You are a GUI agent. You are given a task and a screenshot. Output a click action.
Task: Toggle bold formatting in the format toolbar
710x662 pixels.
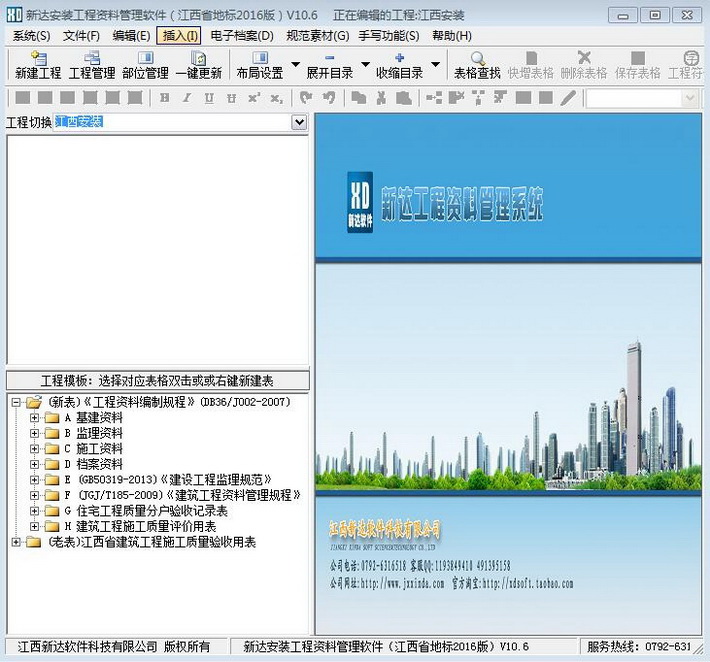(x=164, y=98)
